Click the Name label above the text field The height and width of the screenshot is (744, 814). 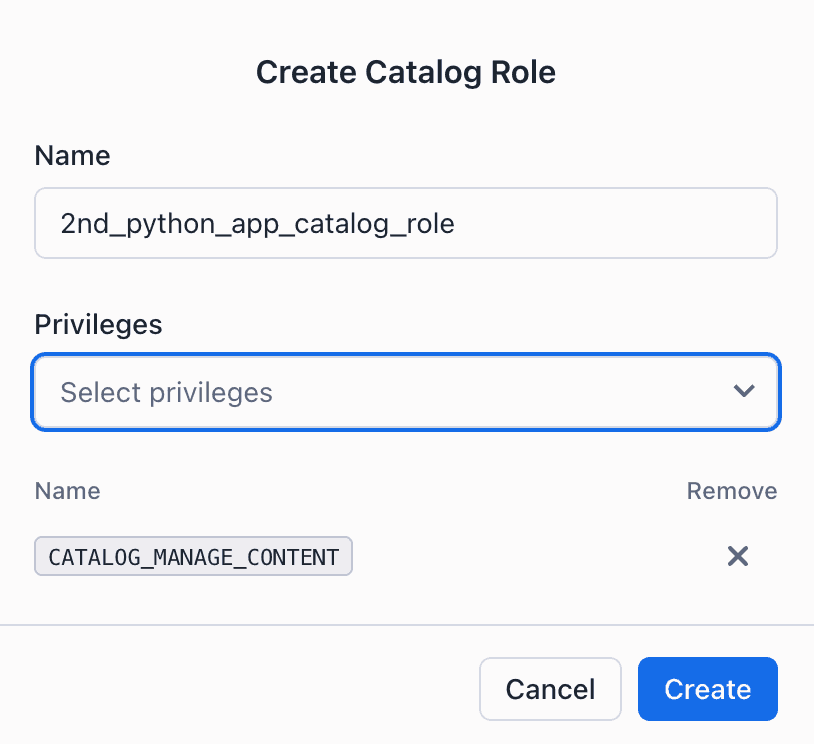click(72, 155)
